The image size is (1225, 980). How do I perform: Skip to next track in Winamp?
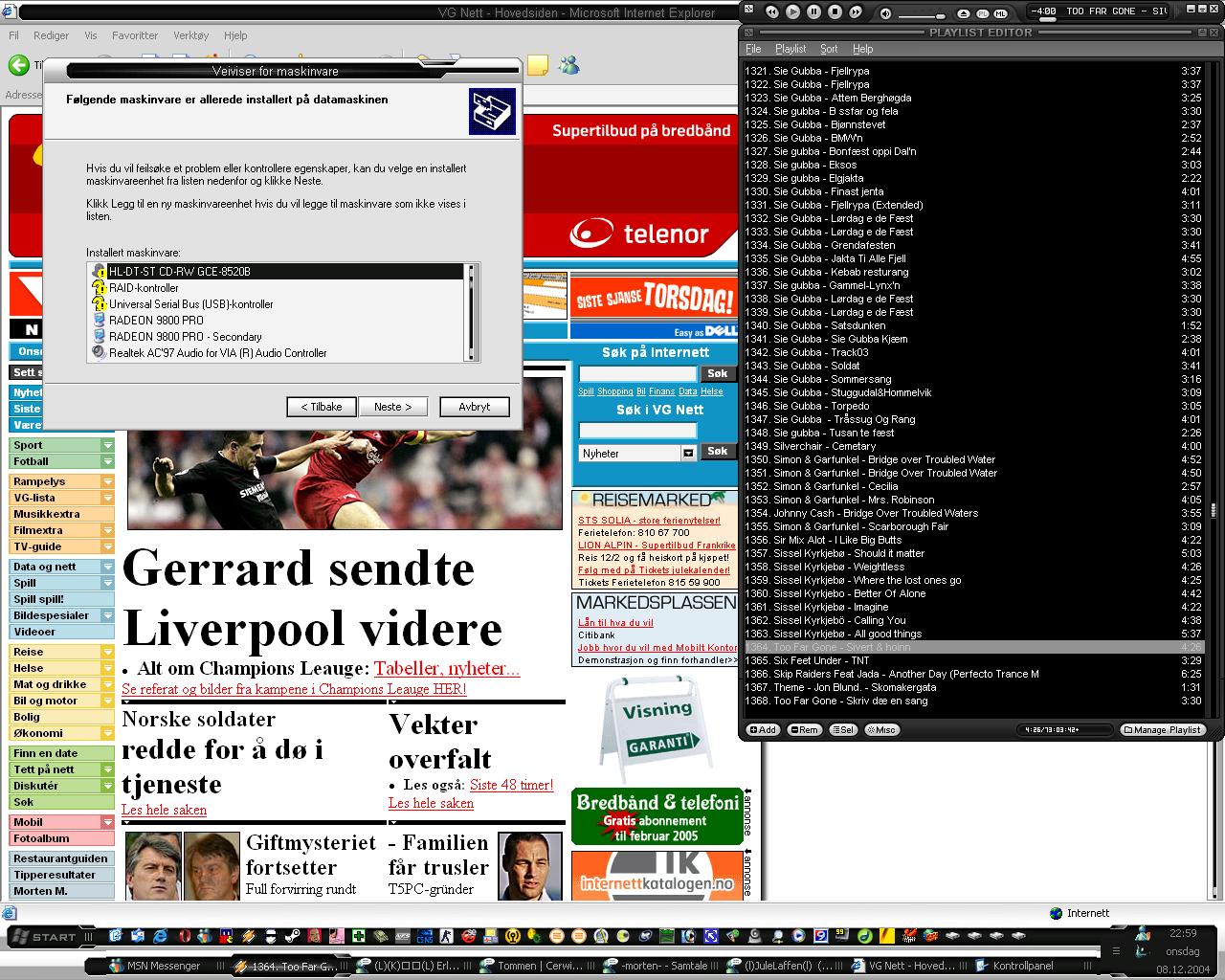coord(856,11)
